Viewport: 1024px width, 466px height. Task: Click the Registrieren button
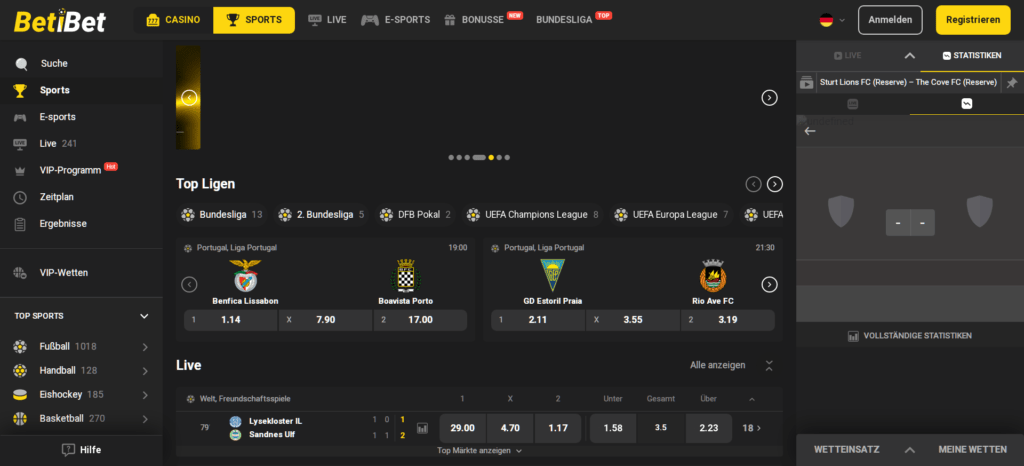pyautogui.click(x=972, y=20)
